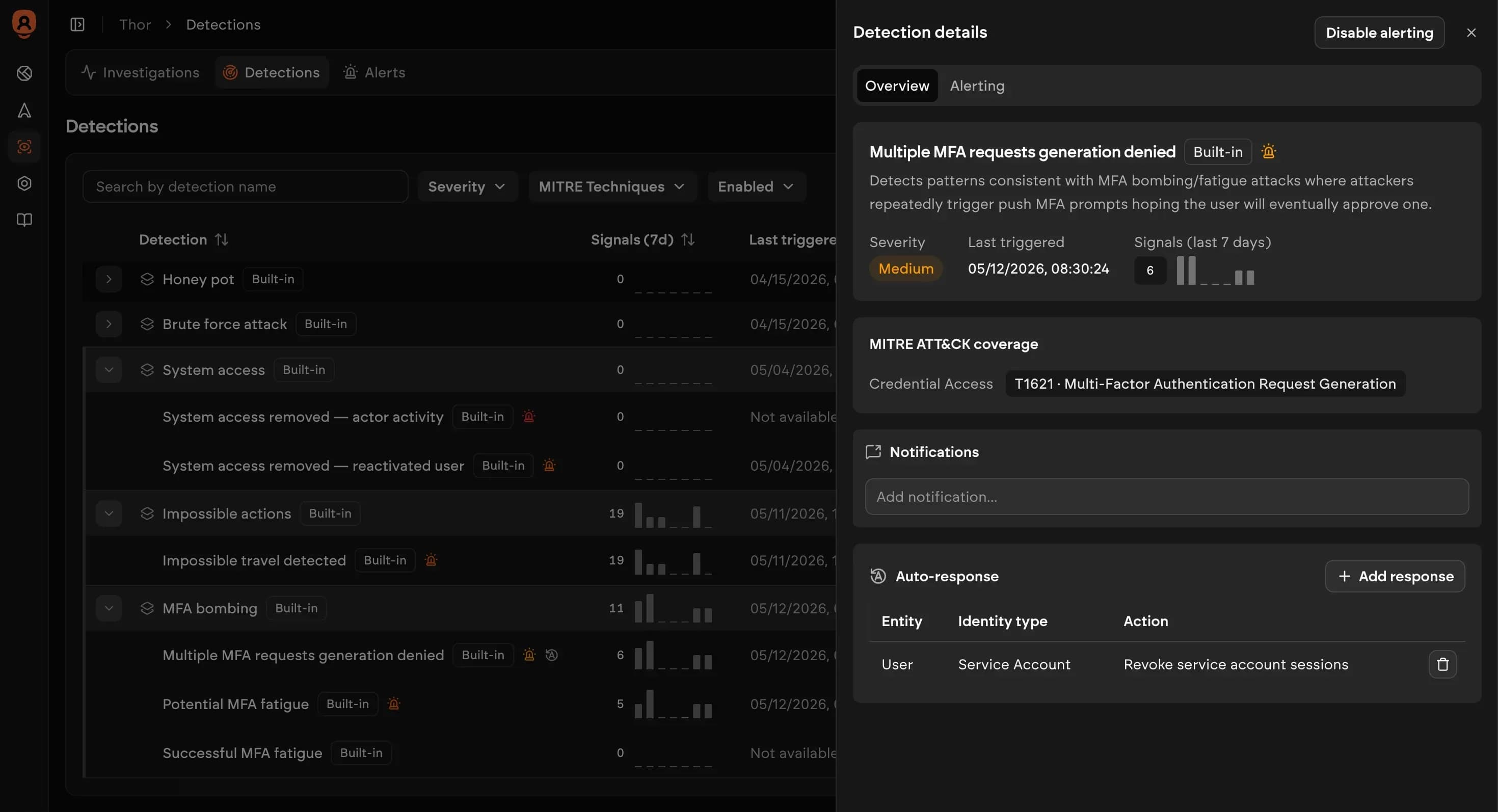1498x812 pixels.
Task: Focus the Search by detection name field
Action: click(245, 186)
